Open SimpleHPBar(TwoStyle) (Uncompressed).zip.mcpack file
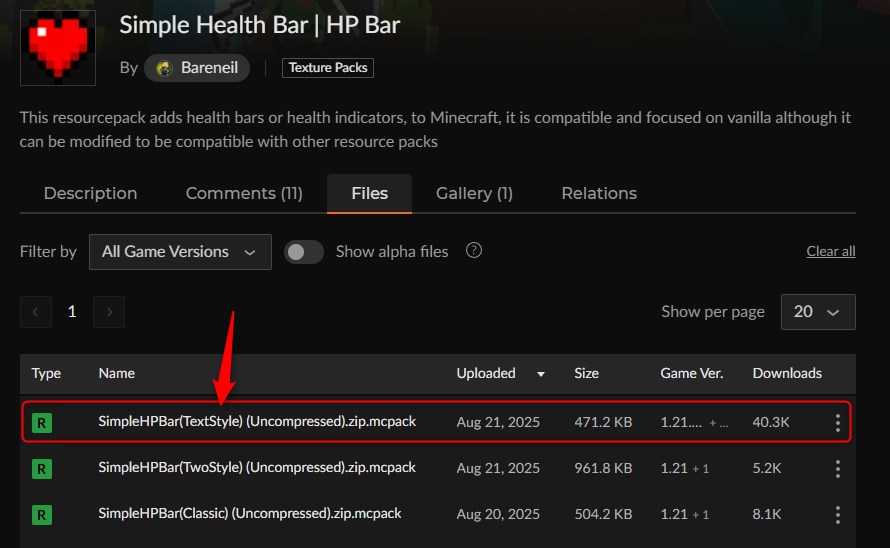The width and height of the screenshot is (890, 548). pos(257,467)
